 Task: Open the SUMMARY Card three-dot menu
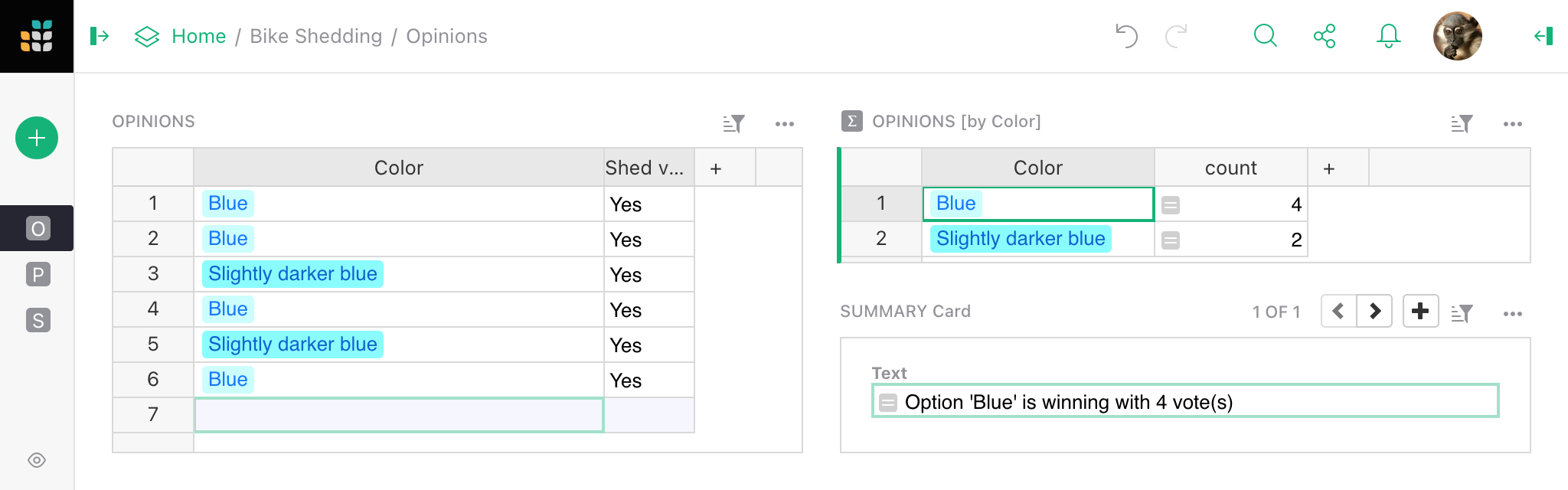coord(1512,313)
